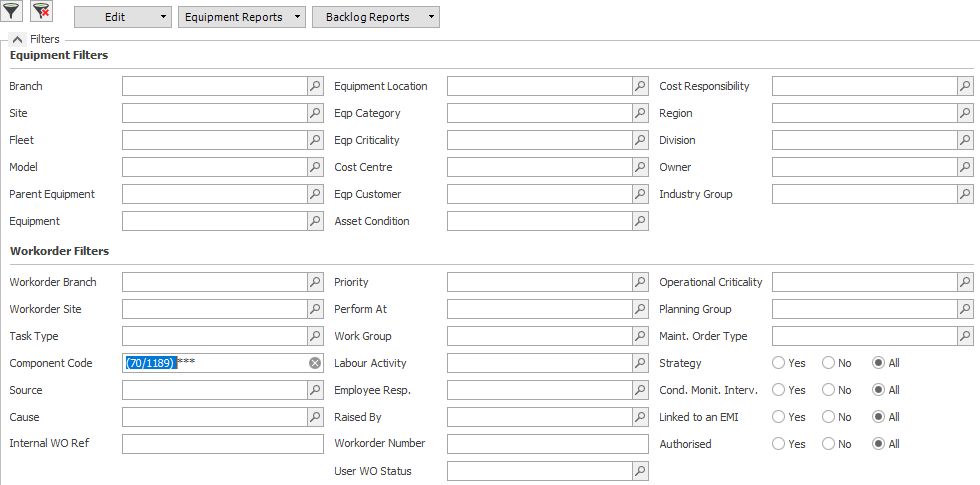Set Linked to an EMI to Yes
Viewport: 980px width, 485px height.
tap(779, 416)
